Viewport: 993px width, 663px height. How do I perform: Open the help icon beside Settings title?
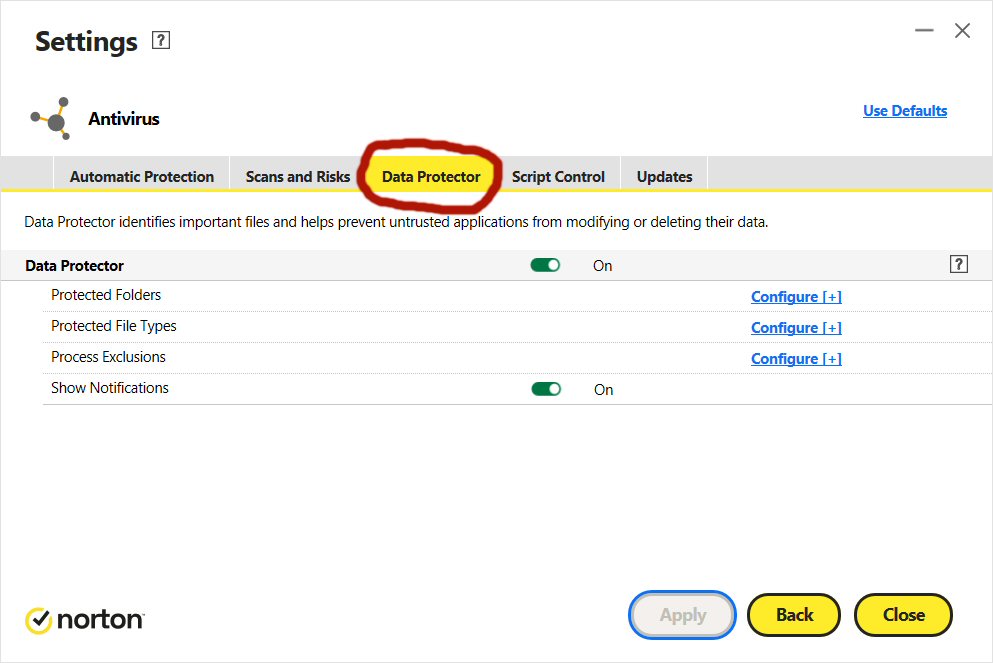point(161,41)
